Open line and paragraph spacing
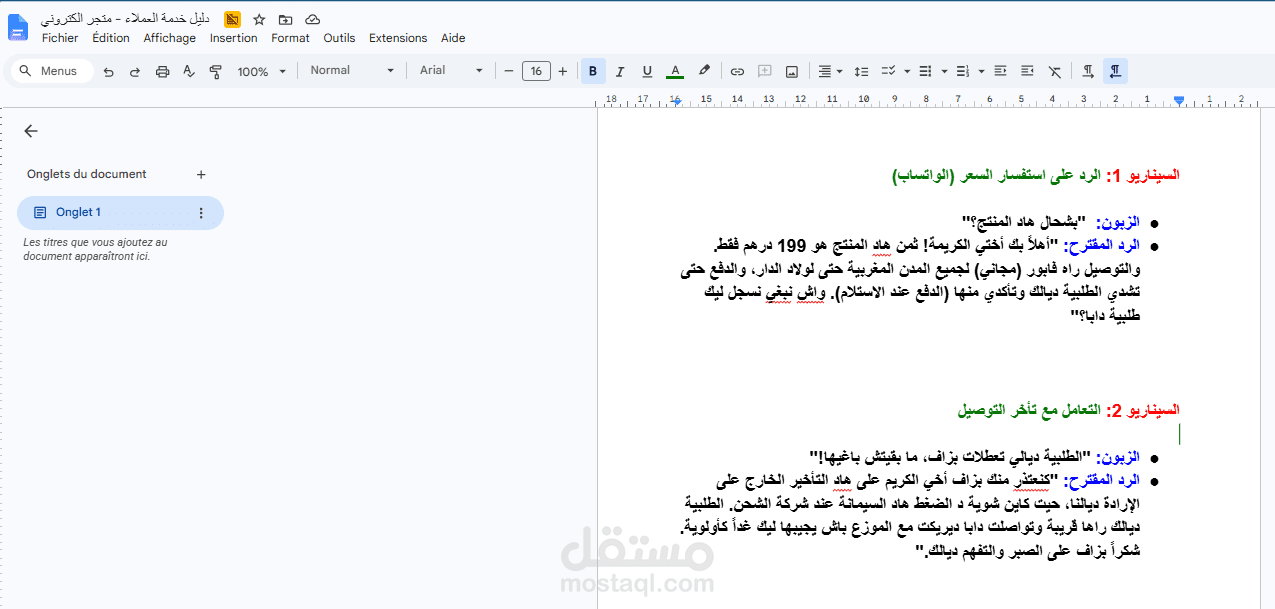 862,71
